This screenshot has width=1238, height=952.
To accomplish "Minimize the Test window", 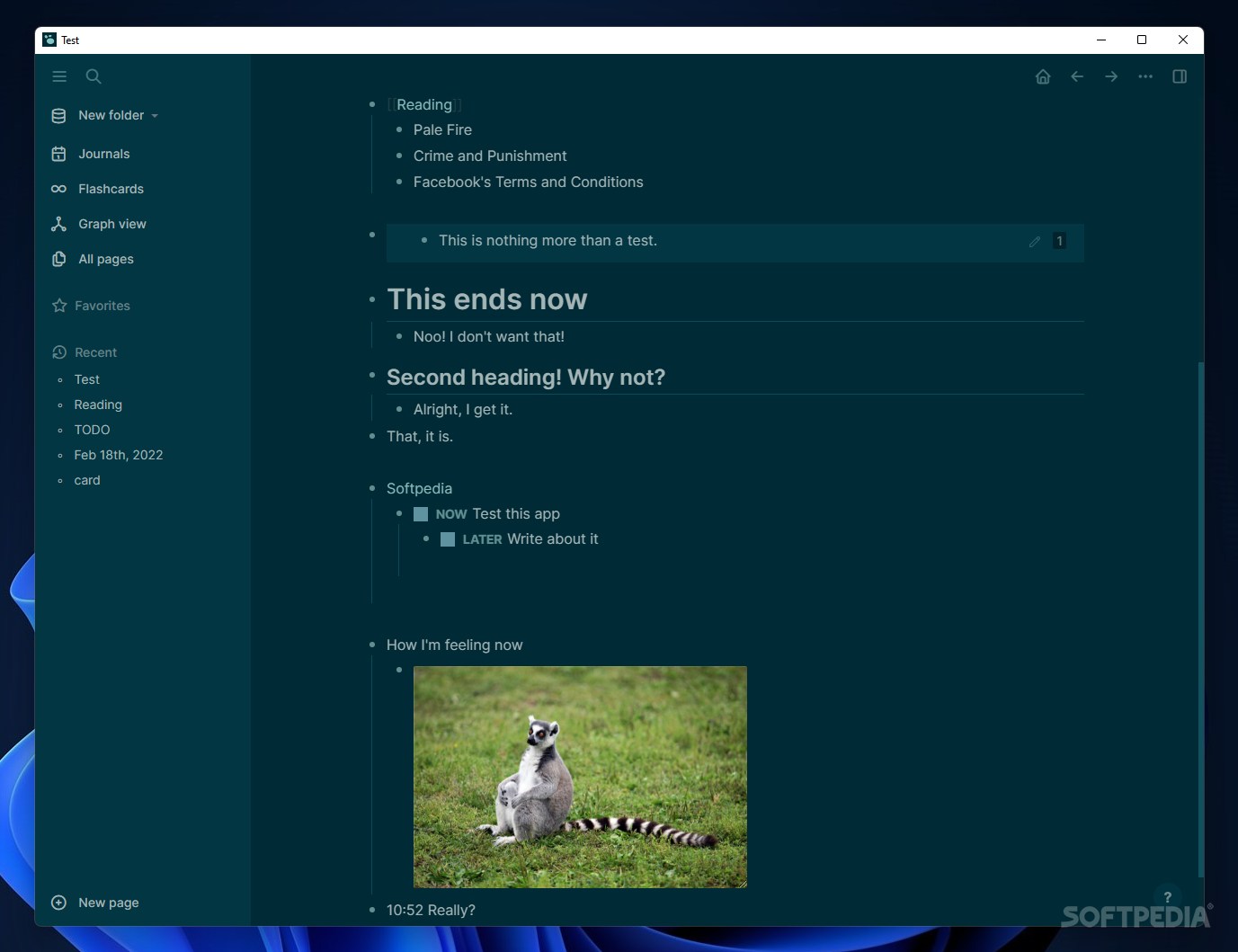I will (1100, 40).
